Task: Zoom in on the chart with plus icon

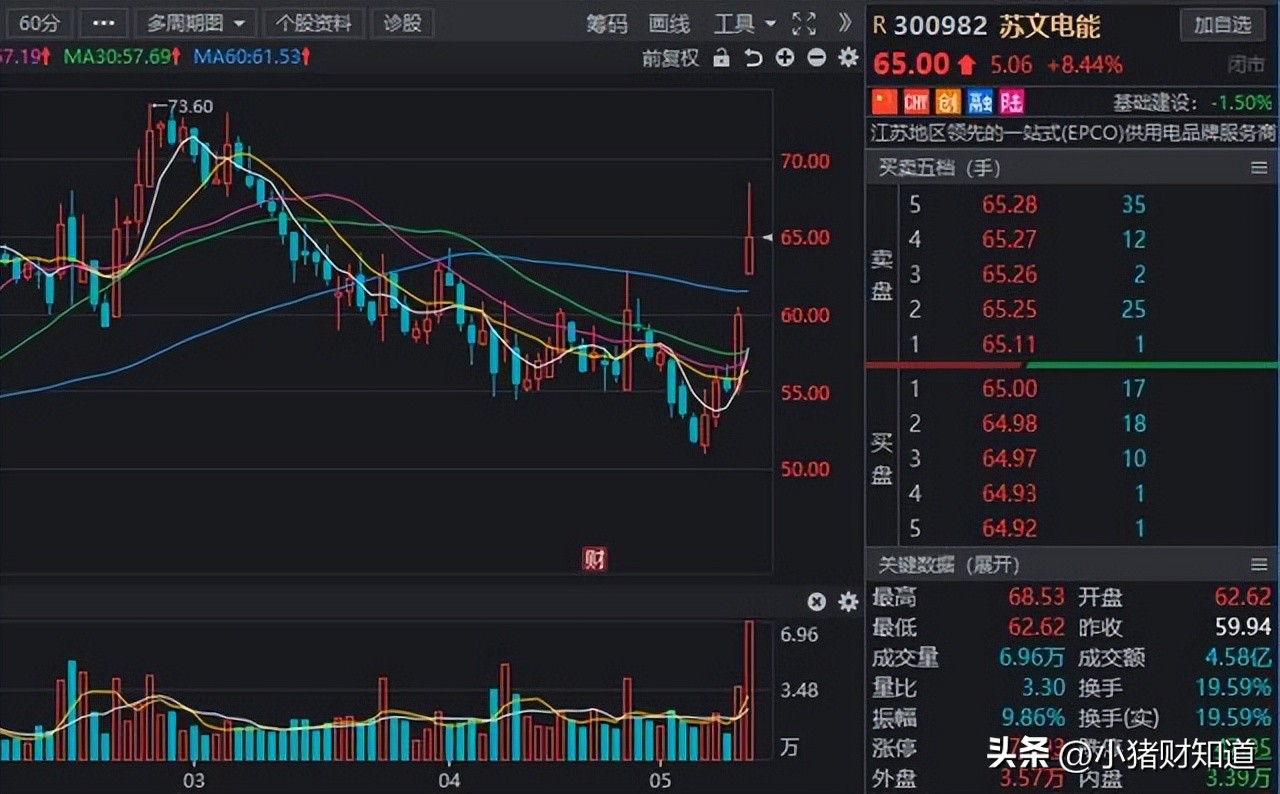Action: click(785, 58)
